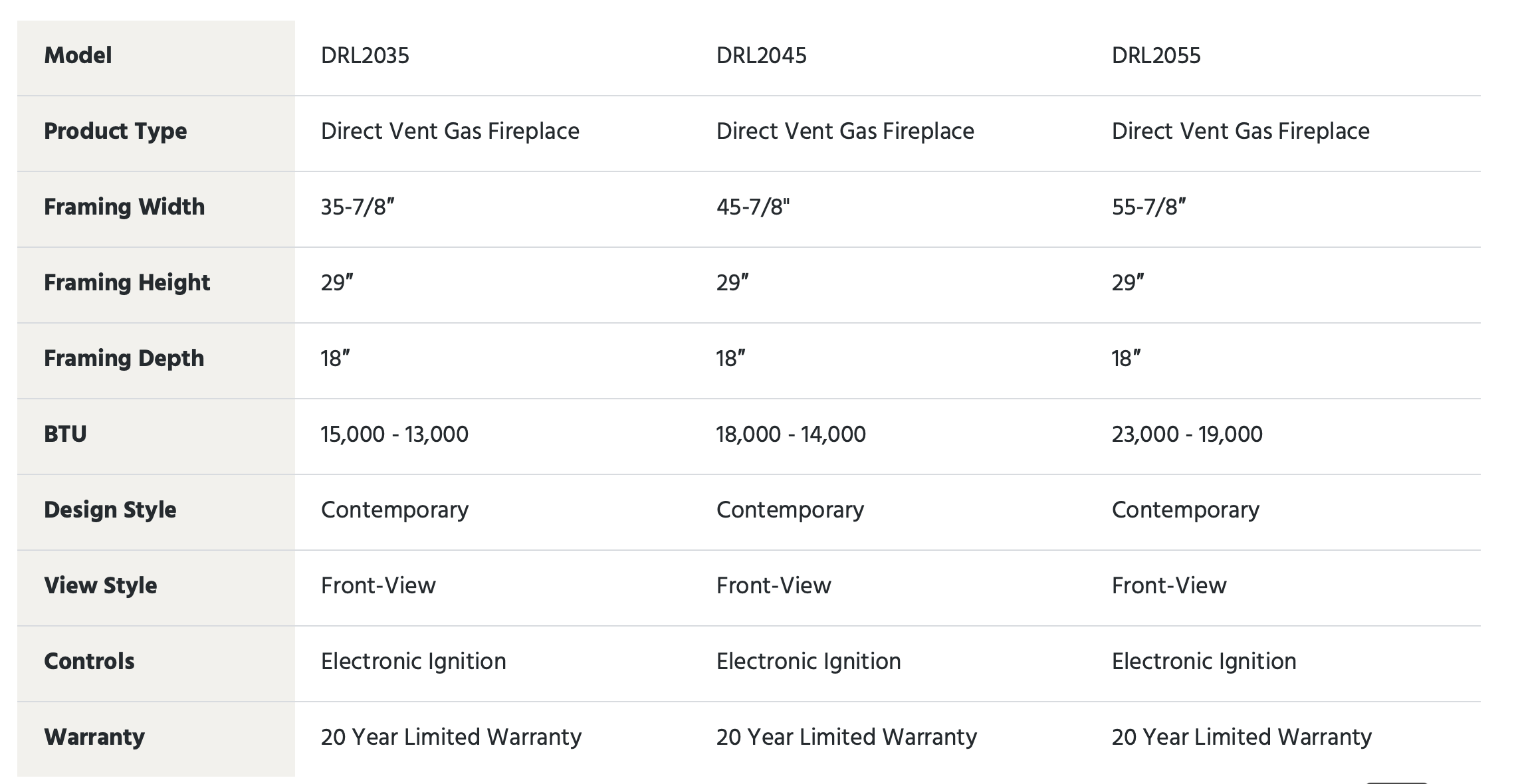
Task: Click the BTU row label
Action: [x=65, y=434]
